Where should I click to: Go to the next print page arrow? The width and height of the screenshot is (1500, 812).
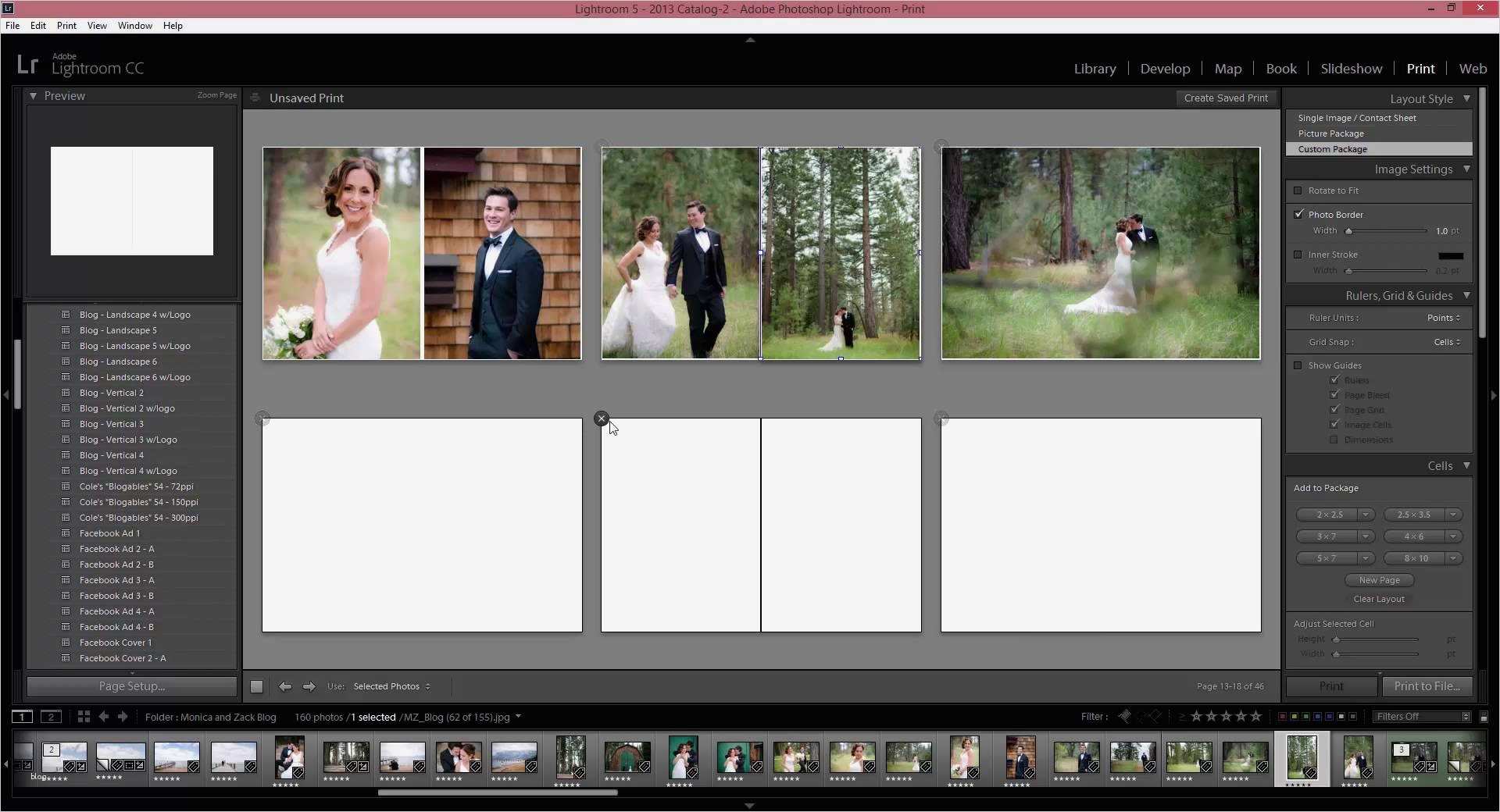click(x=309, y=686)
